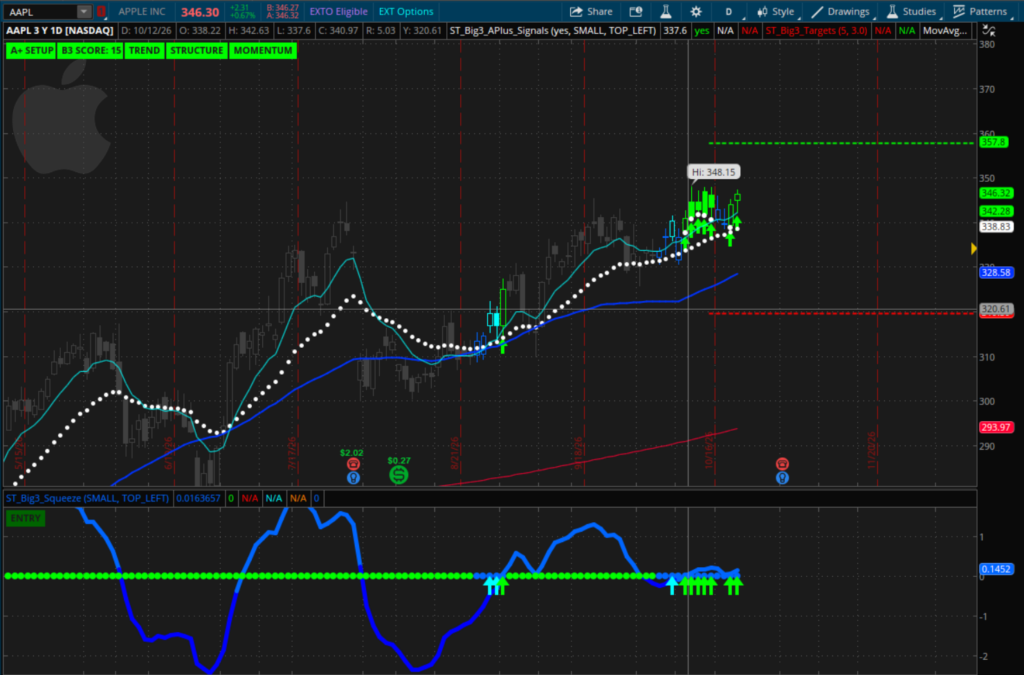
Task: Open the time and sales wallet icon
Action: (x=635, y=12)
